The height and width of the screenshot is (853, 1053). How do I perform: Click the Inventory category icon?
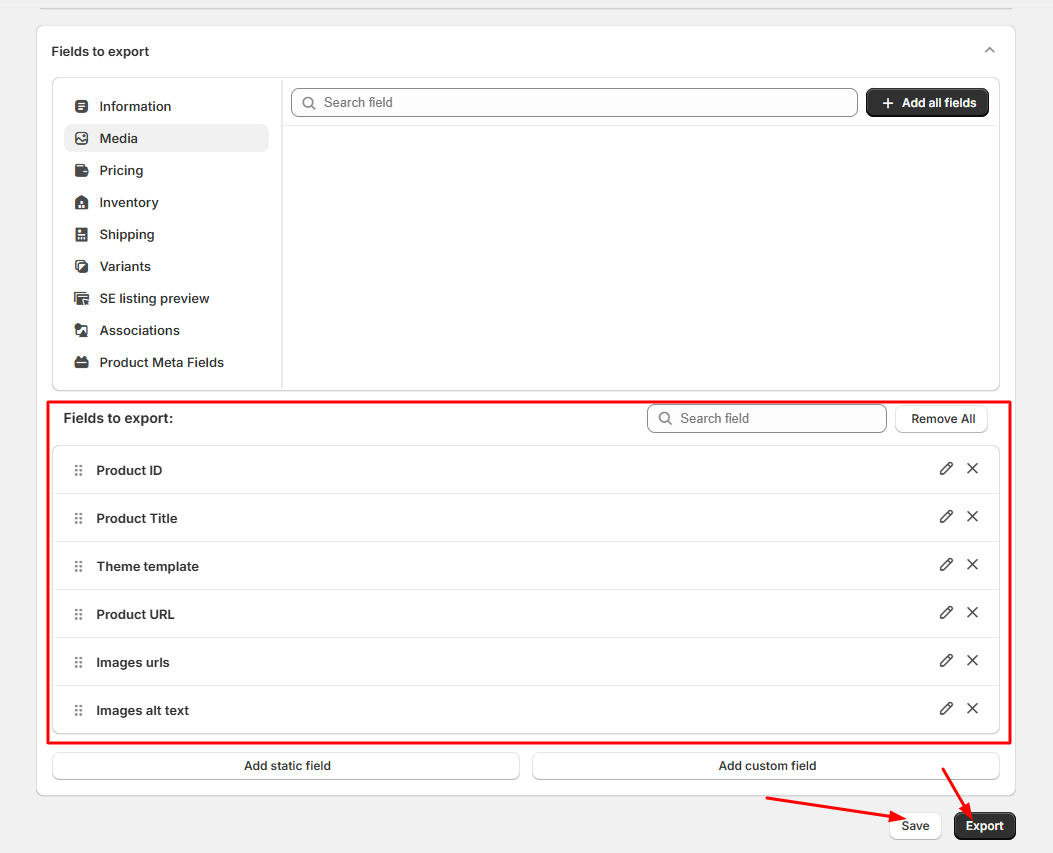click(x=81, y=202)
